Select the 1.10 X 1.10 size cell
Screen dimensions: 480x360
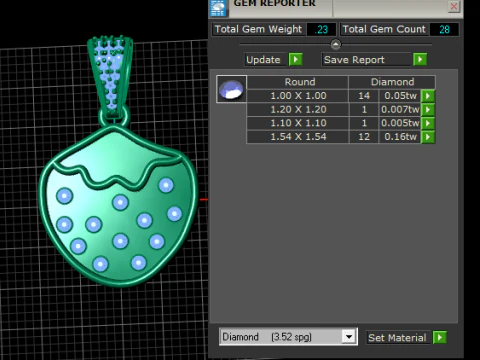(298, 123)
